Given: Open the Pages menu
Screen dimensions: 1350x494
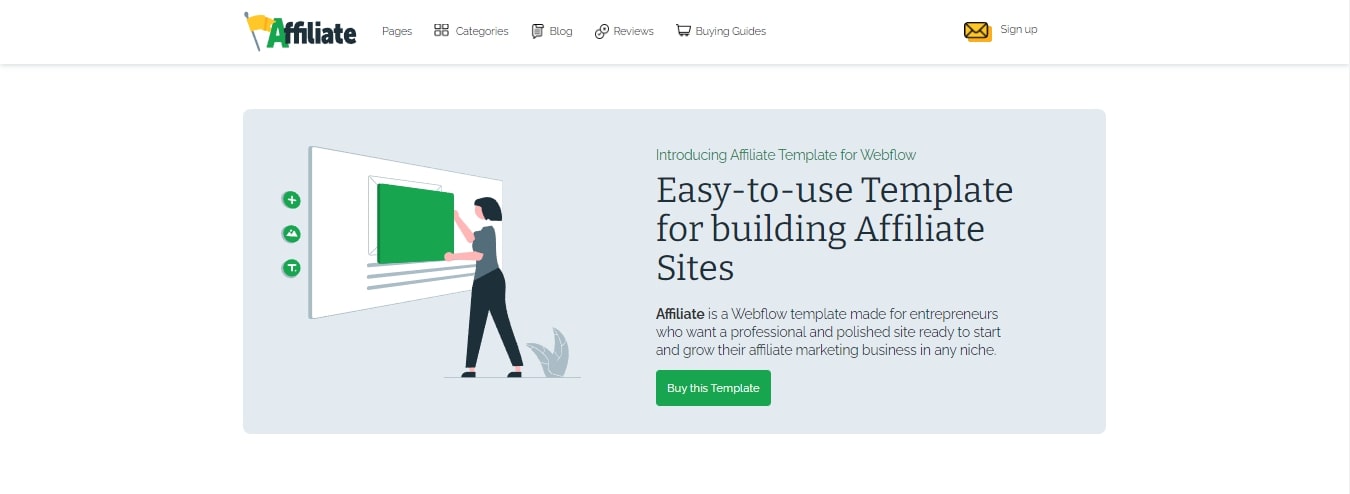Looking at the screenshot, I should tap(397, 31).
